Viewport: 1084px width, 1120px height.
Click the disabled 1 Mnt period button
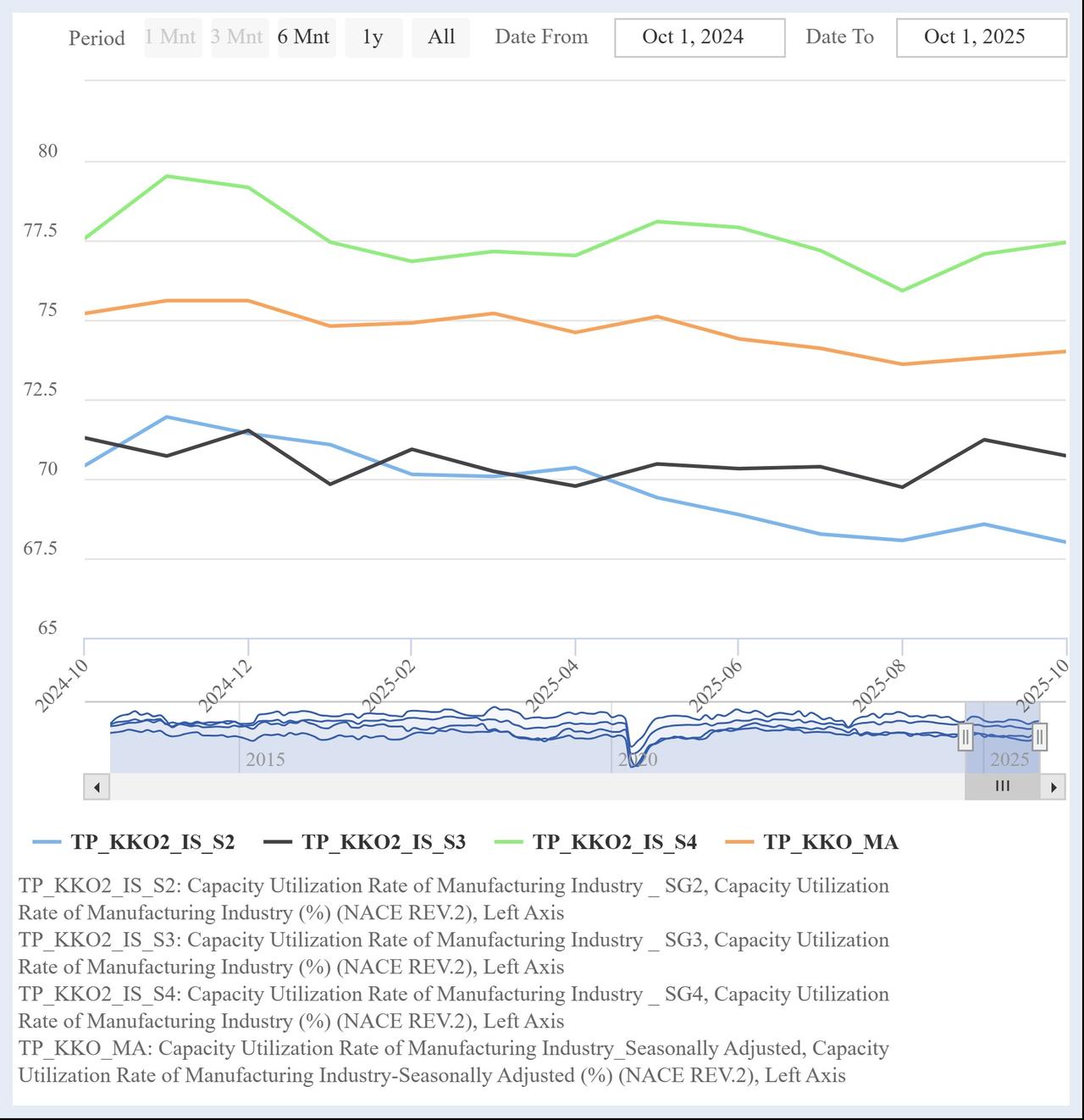click(171, 37)
